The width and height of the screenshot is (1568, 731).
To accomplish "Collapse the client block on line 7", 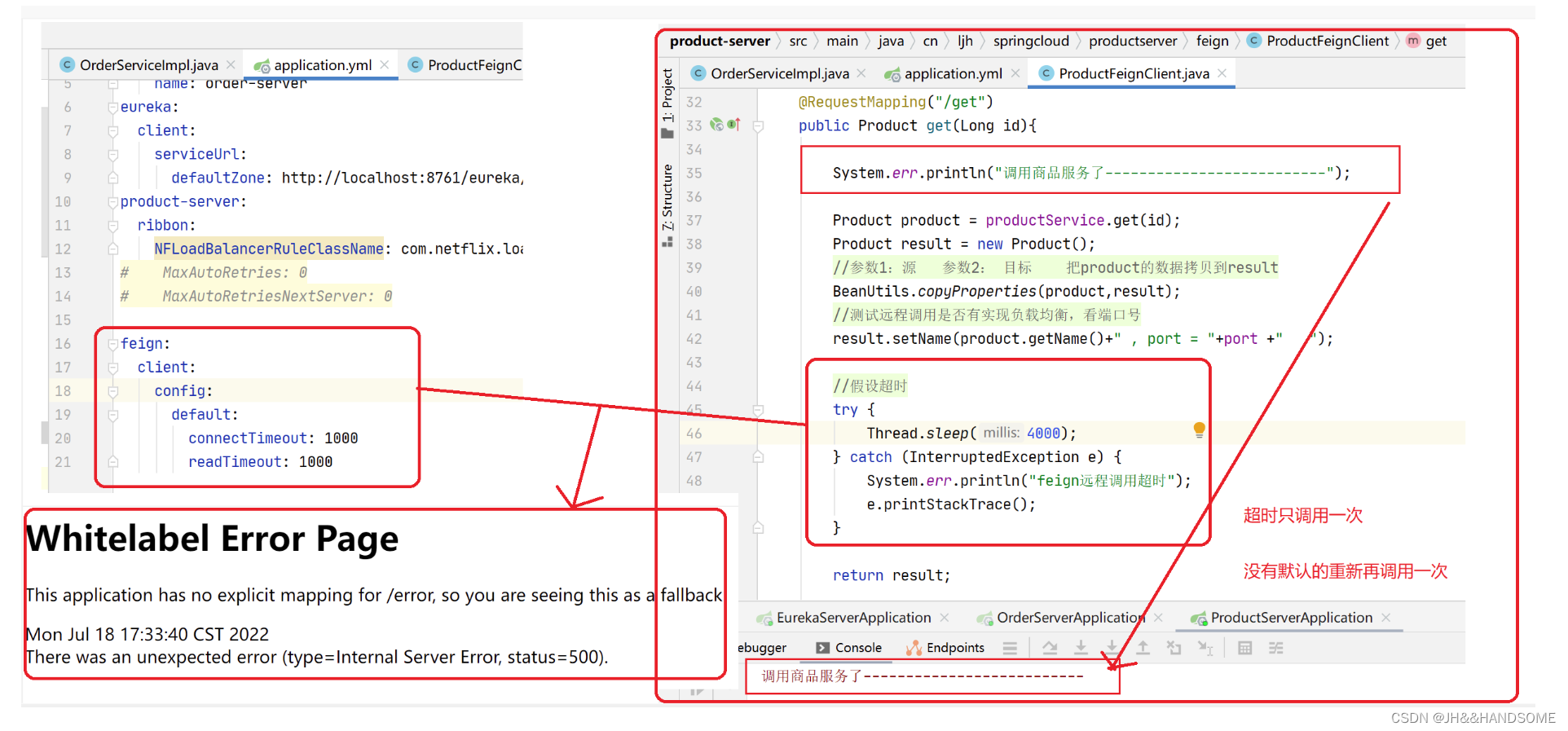I will point(113,130).
